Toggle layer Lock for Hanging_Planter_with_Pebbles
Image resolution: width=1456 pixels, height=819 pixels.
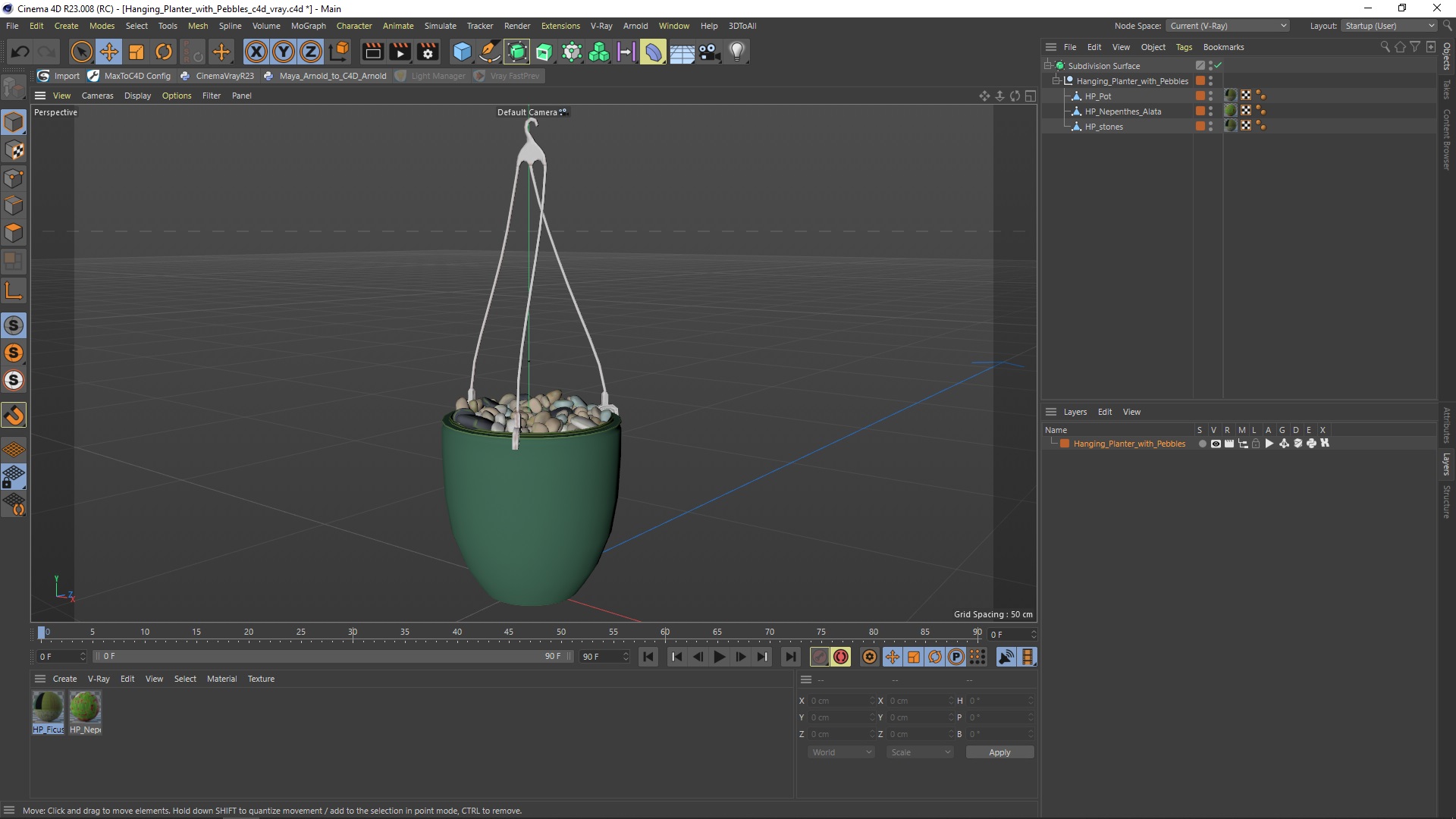(1256, 444)
